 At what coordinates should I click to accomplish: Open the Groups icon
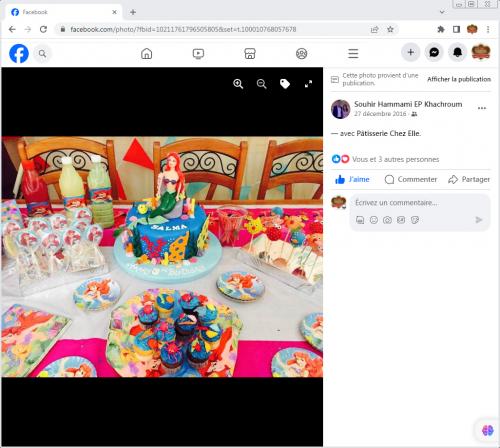(302, 53)
